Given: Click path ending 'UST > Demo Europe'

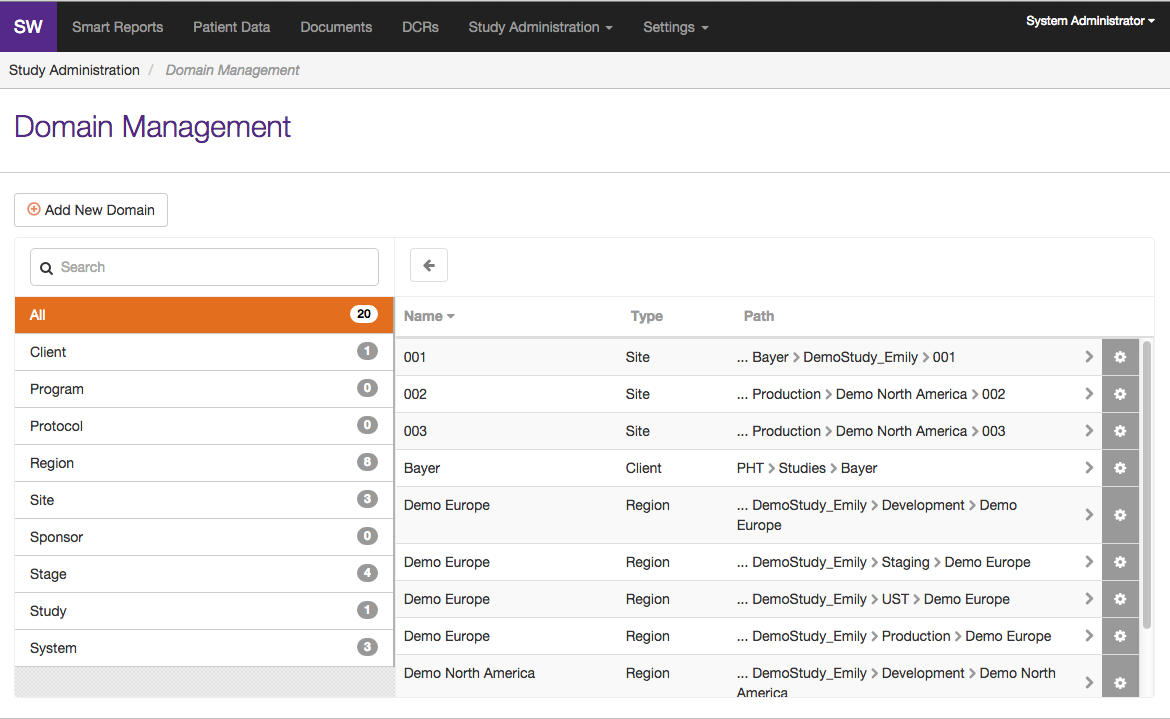Looking at the screenshot, I should coord(873,600).
